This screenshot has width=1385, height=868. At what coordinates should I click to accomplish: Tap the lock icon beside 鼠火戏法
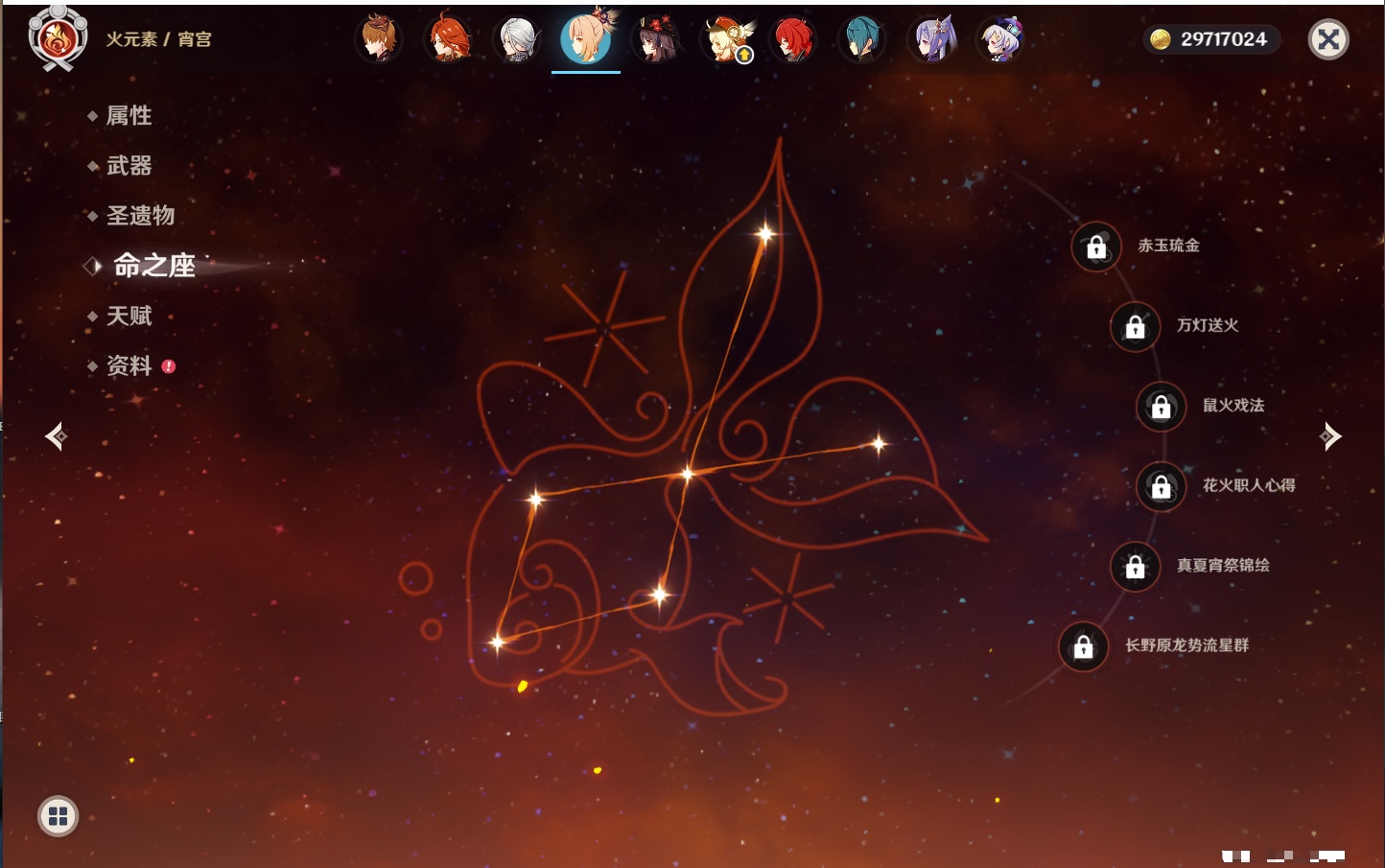[x=1162, y=407]
